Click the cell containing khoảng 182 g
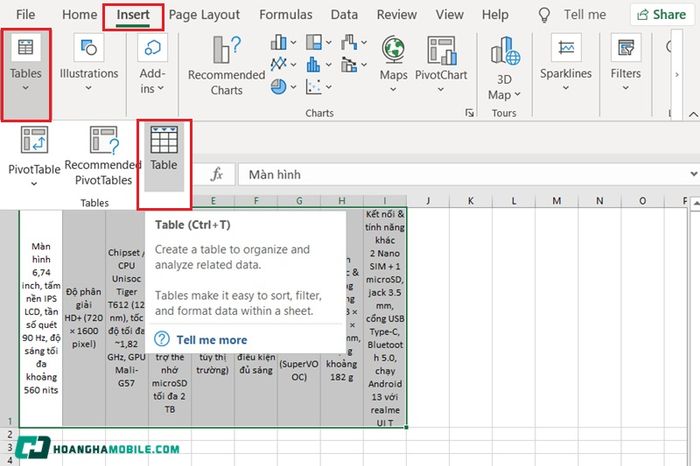The height and width of the screenshot is (466, 700). click(x=342, y=370)
